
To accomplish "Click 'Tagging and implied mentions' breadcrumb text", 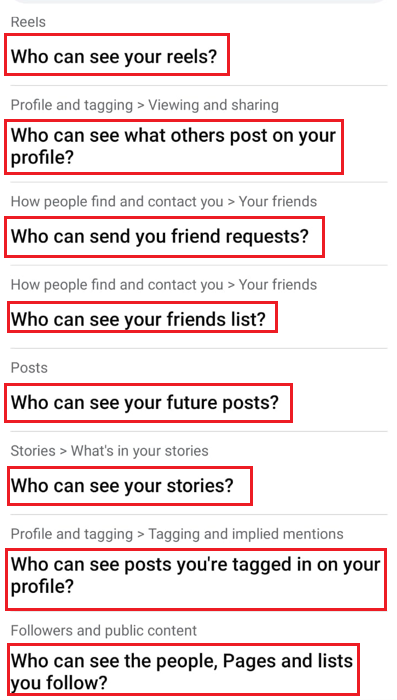I will click(246, 534).
